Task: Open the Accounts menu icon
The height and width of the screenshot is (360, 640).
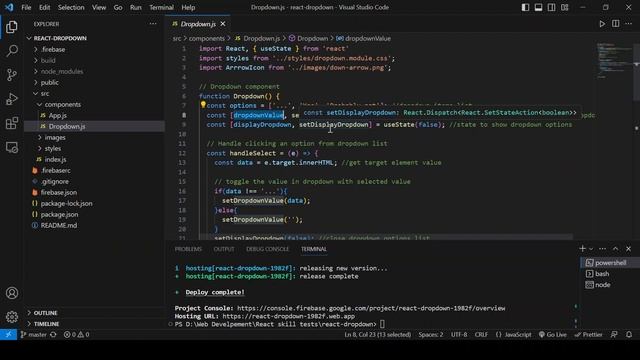Action: [12, 293]
